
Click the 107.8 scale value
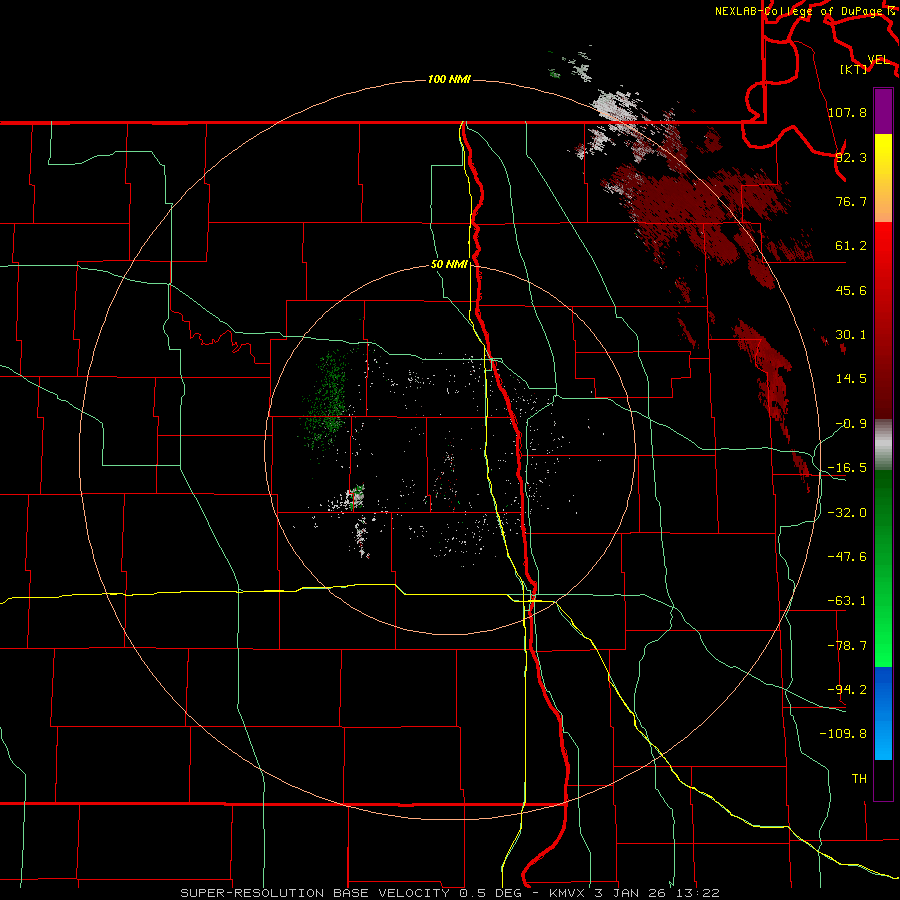tap(847, 112)
